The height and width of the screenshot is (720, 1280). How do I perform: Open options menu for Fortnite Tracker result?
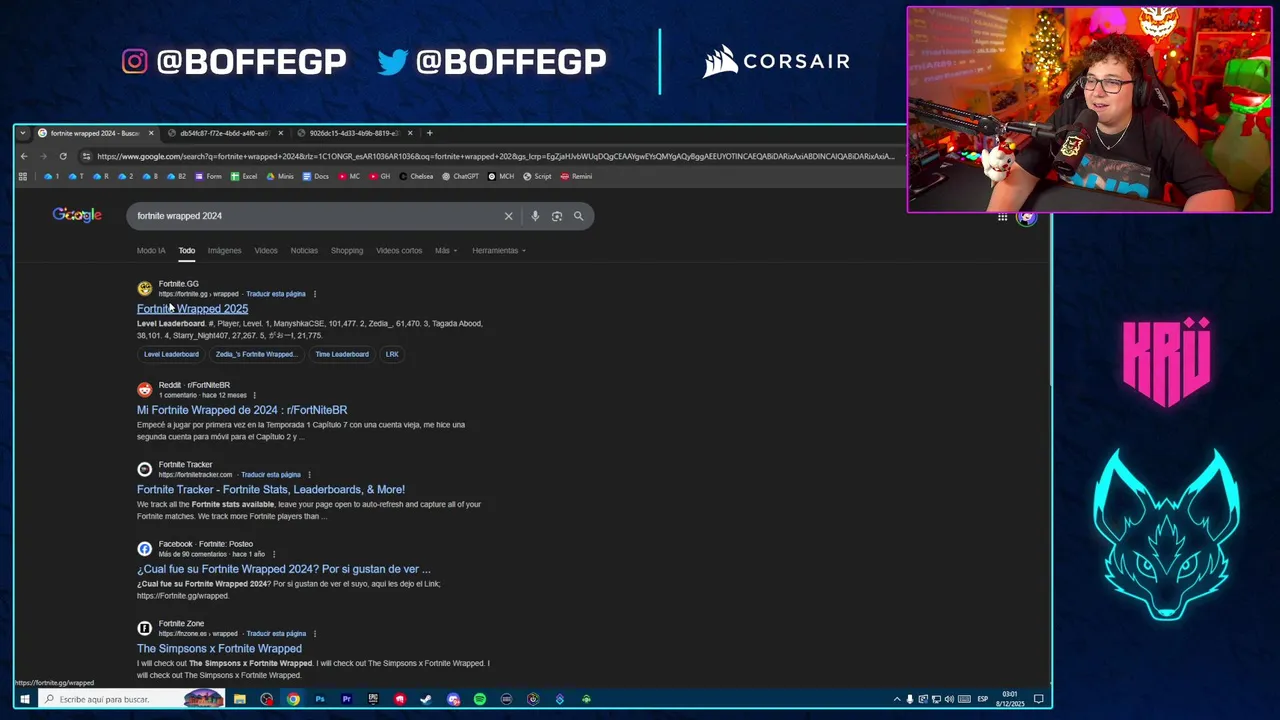point(309,475)
